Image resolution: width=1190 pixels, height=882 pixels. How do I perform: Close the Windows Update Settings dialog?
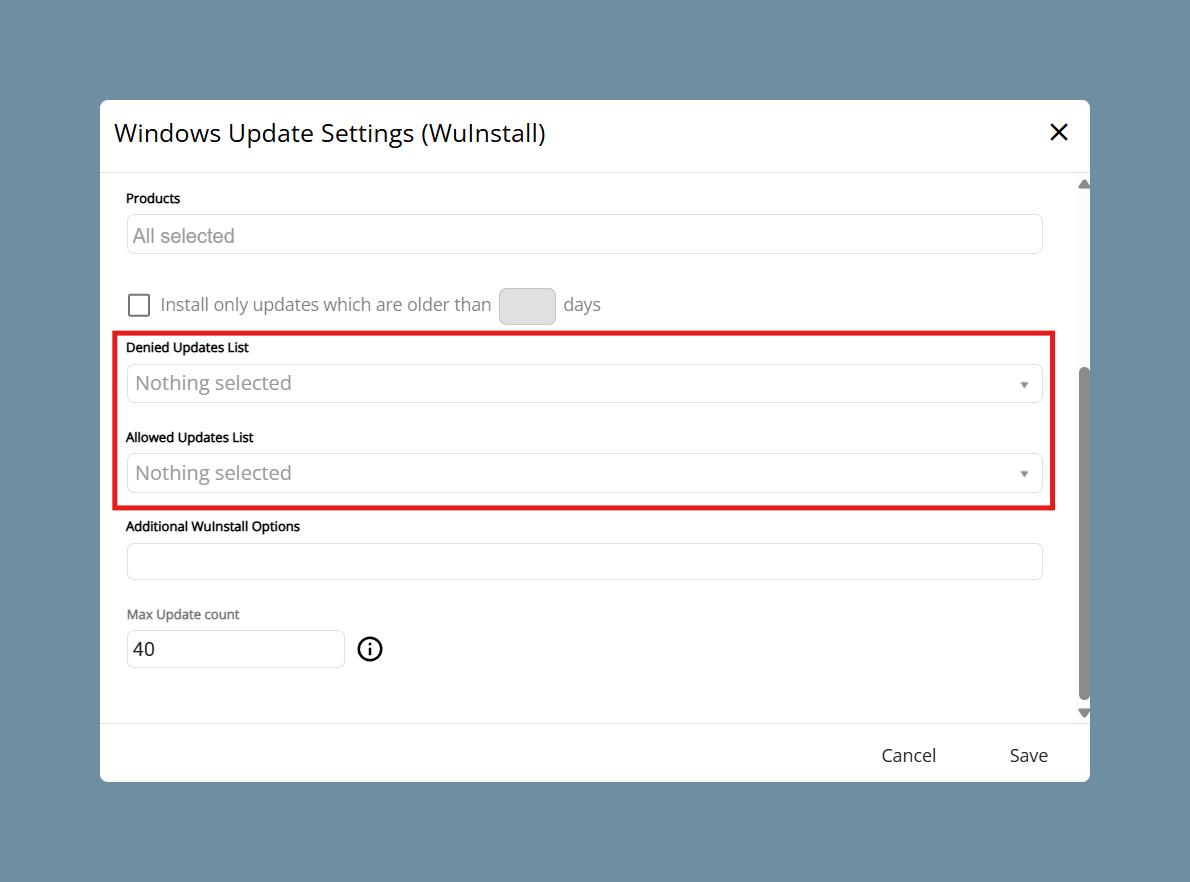tap(1059, 132)
